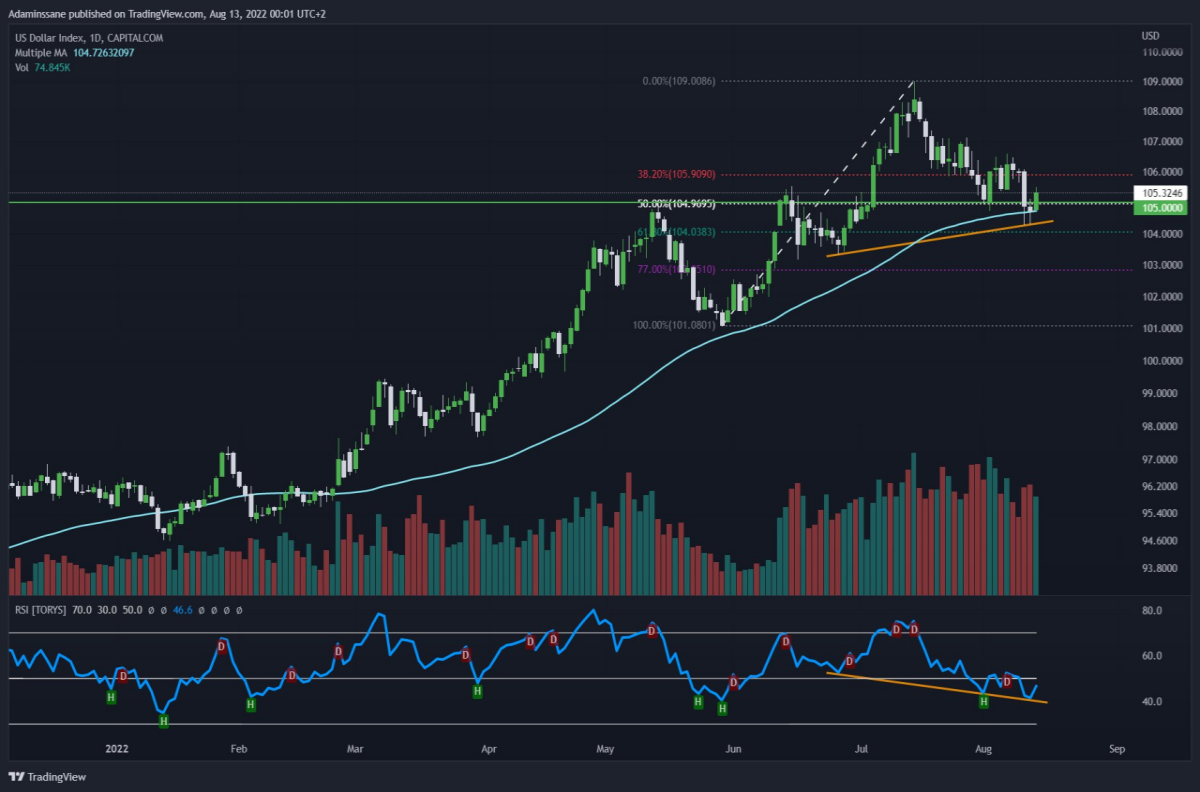The height and width of the screenshot is (792, 1200).
Task: Click the 103.0000 price axis label
Action: tap(1160, 265)
